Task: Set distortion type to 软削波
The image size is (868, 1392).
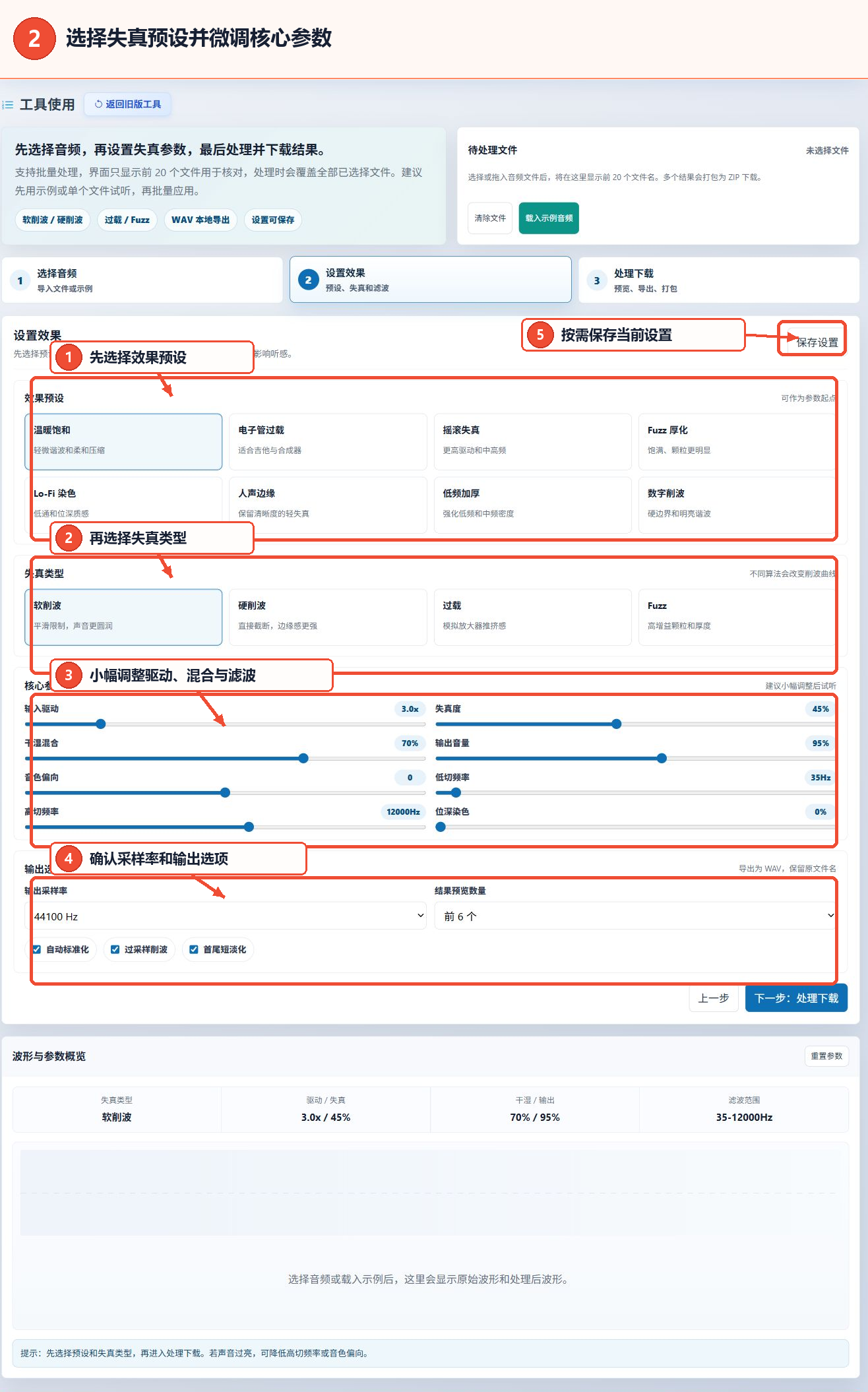Action: (x=123, y=617)
